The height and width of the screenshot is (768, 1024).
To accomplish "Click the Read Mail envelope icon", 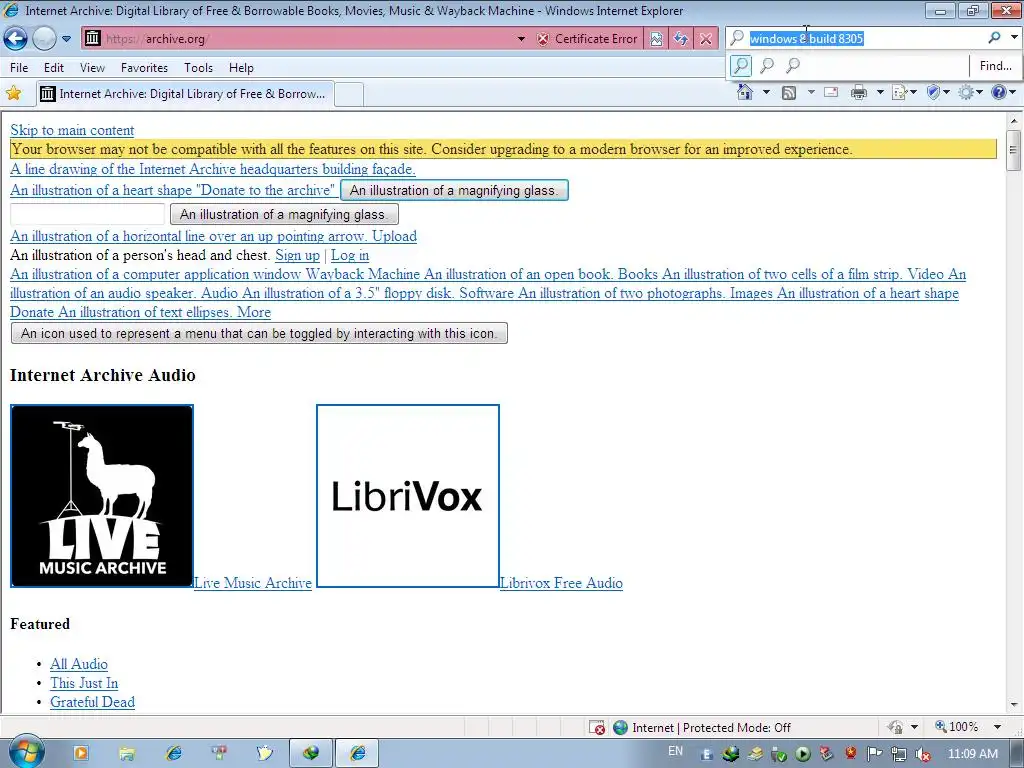I will [x=831, y=92].
